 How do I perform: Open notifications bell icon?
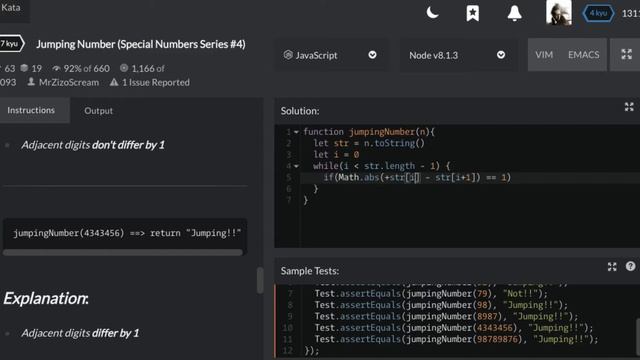[514, 13]
